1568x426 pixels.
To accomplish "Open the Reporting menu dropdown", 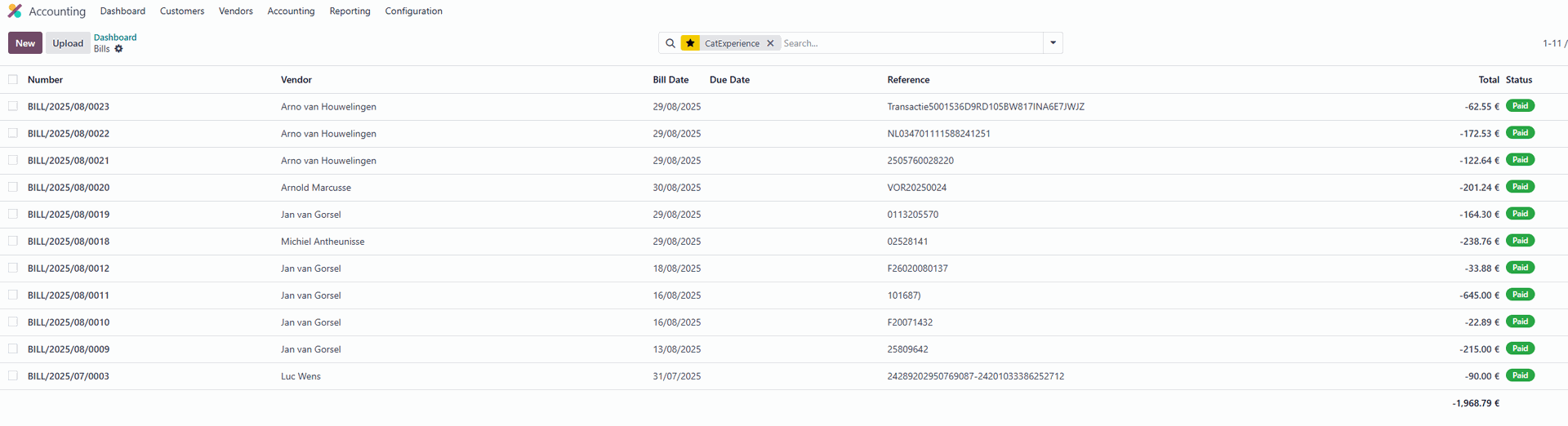I will pyautogui.click(x=350, y=11).
